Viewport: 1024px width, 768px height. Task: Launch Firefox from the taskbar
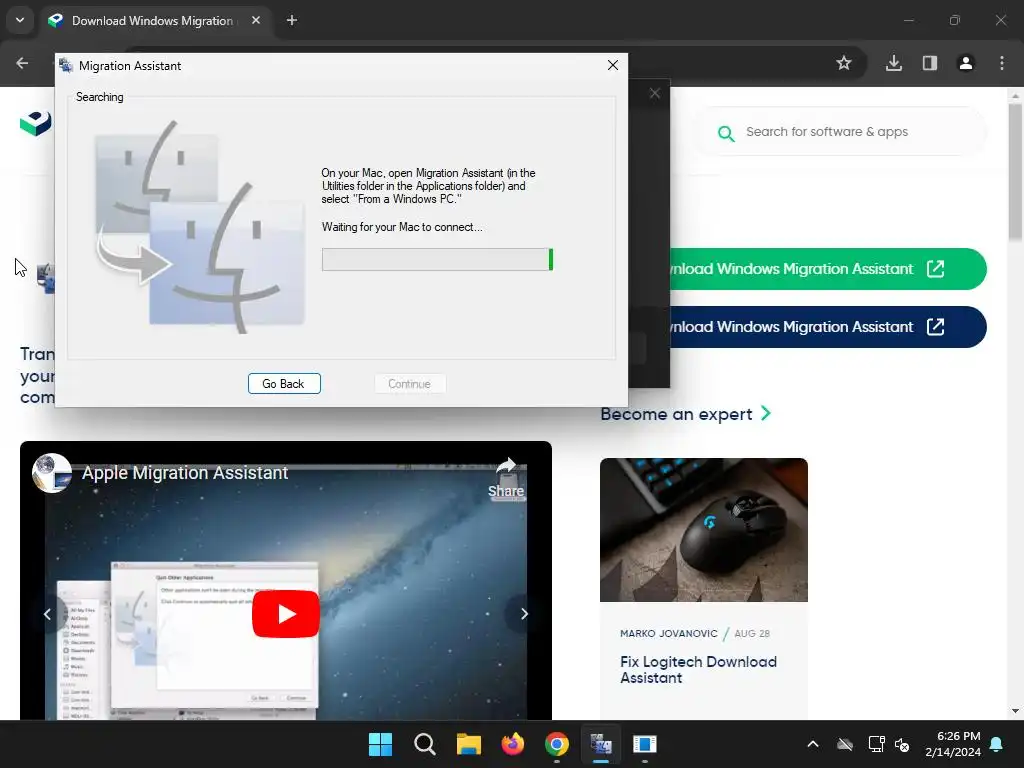[x=513, y=744]
